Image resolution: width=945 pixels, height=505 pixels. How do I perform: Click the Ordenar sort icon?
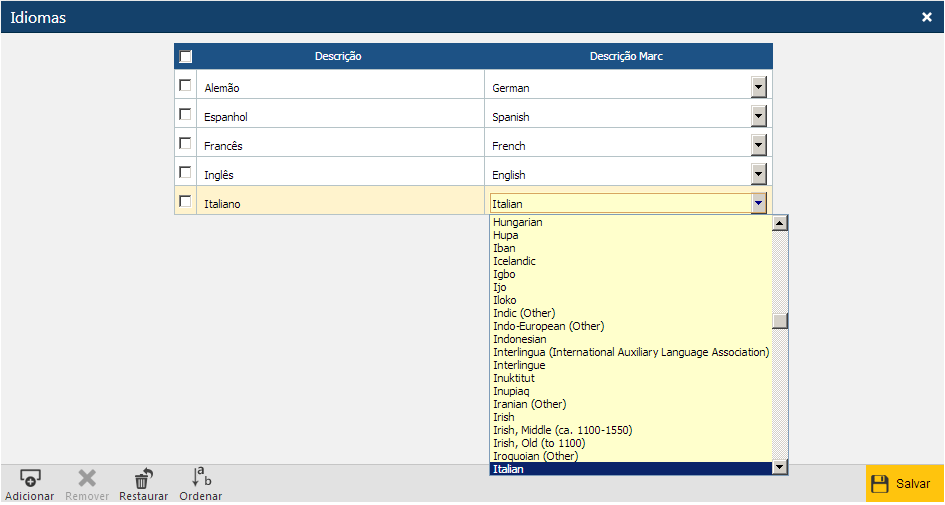click(201, 477)
